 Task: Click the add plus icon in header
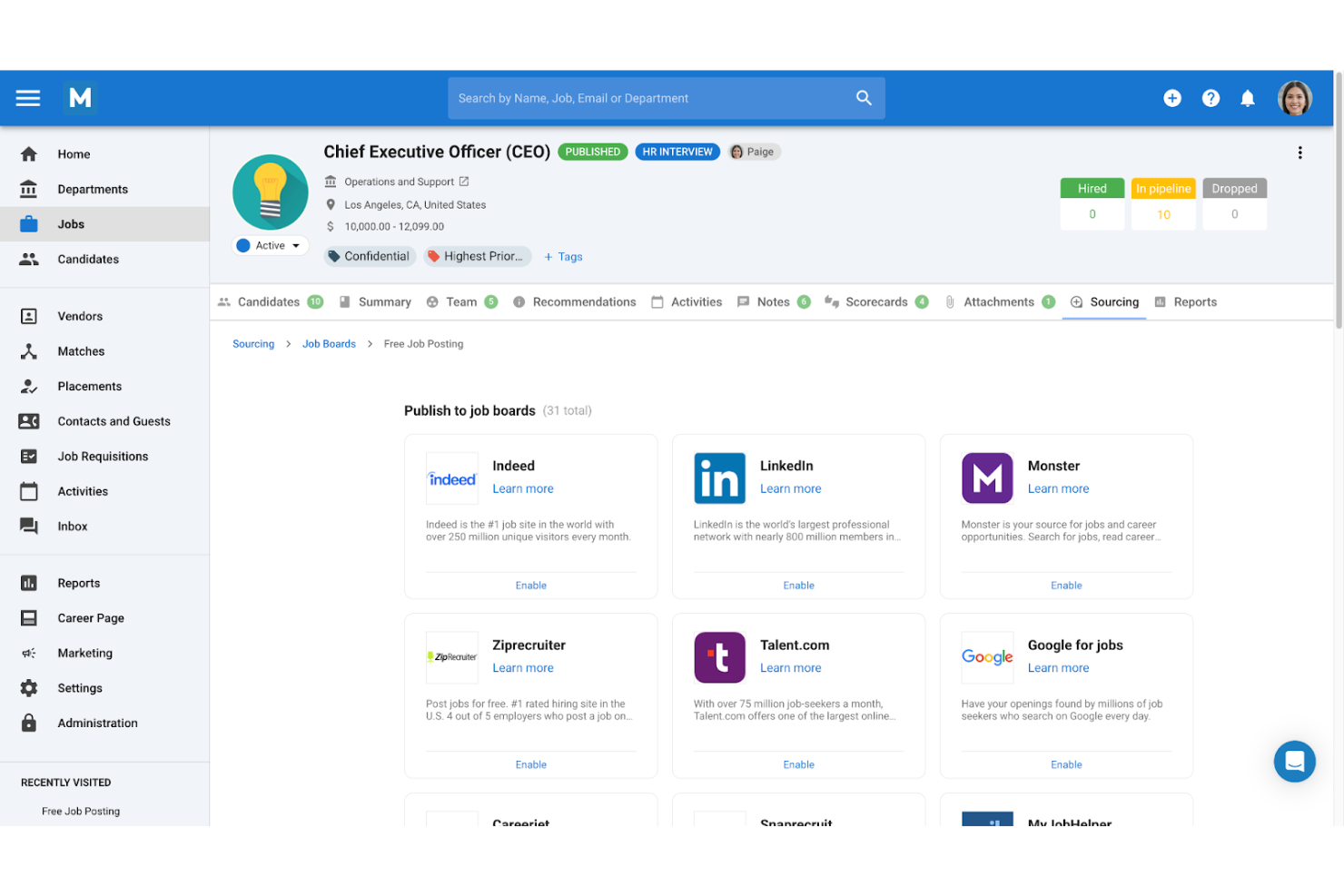click(x=1172, y=98)
